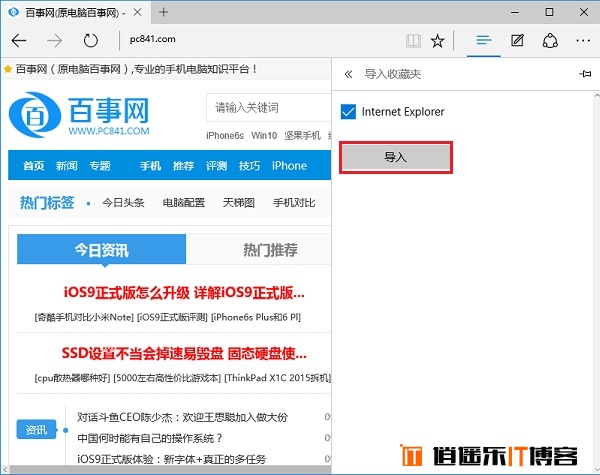Image resolution: width=600 pixels, height=475 pixels.
Task: Click the 电脑配置 hot tag
Action: 184,202
